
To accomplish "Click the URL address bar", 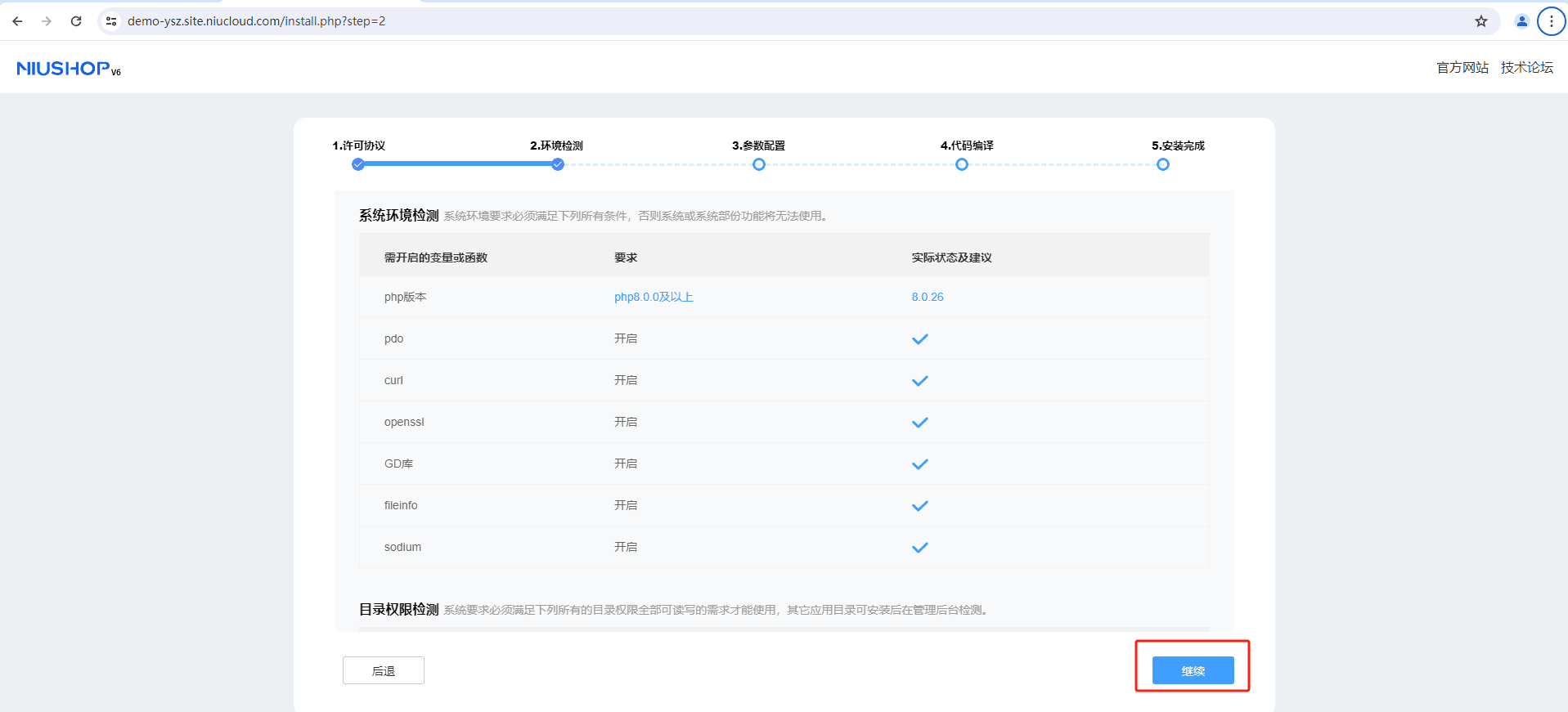I will pos(736,21).
